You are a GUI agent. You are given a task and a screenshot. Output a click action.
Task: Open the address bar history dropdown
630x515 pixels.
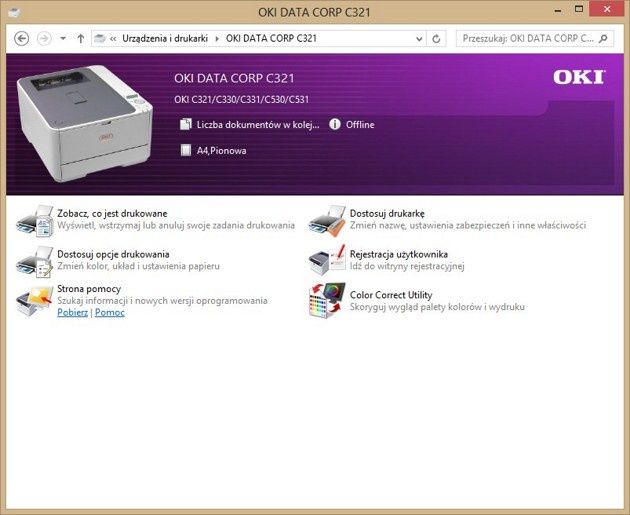419,39
